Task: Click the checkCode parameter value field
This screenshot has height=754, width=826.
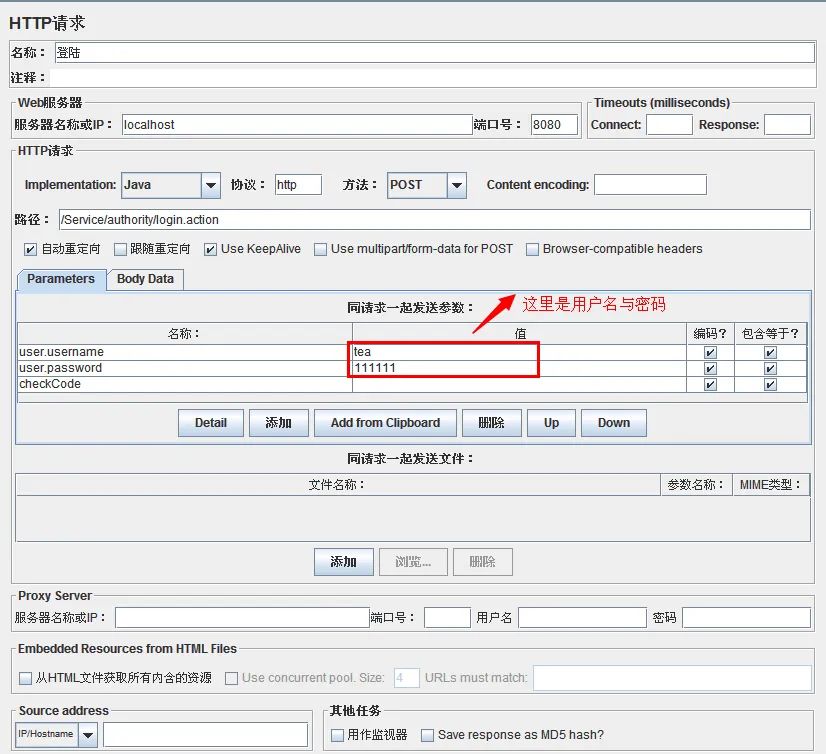Action: coord(500,383)
